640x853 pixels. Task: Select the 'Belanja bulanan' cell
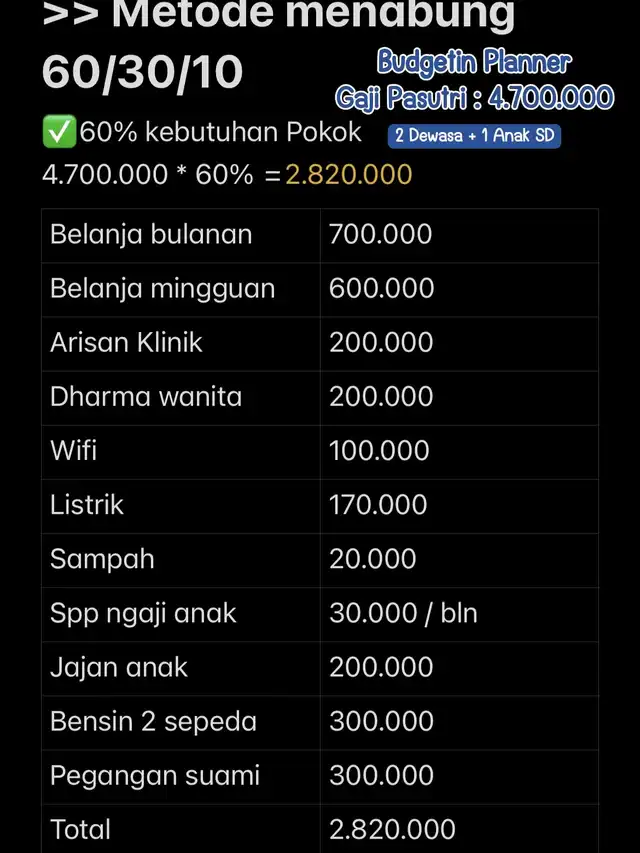tap(181, 236)
